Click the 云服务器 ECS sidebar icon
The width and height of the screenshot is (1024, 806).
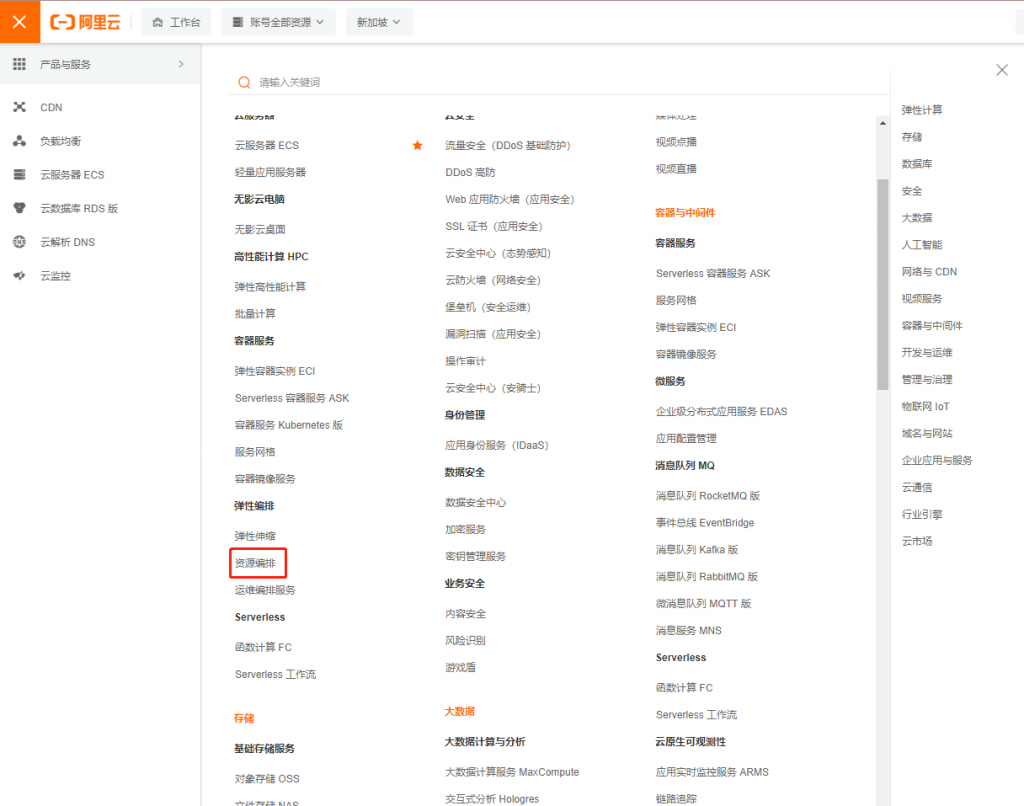[x=20, y=174]
